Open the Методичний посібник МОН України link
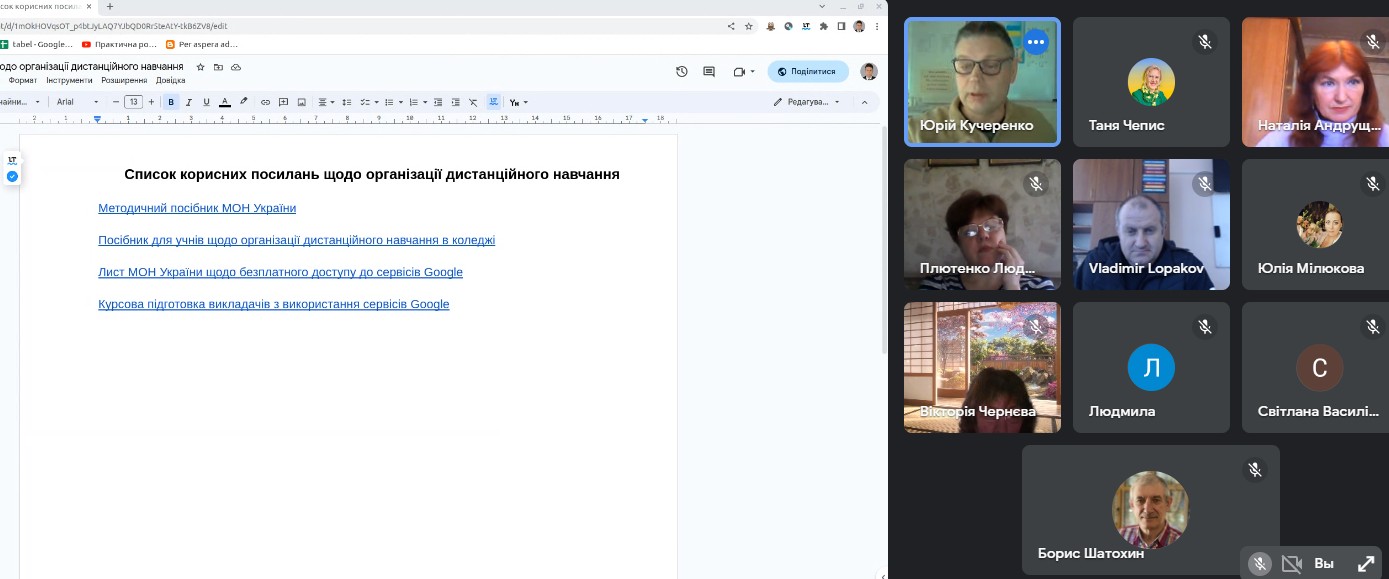The width and height of the screenshot is (1389, 579). click(x=197, y=208)
